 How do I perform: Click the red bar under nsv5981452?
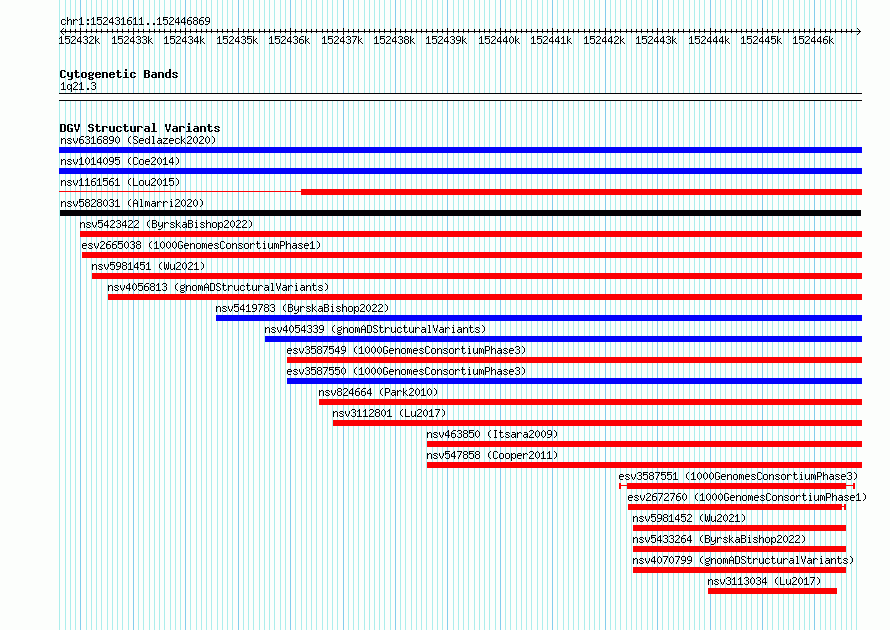pos(739,528)
